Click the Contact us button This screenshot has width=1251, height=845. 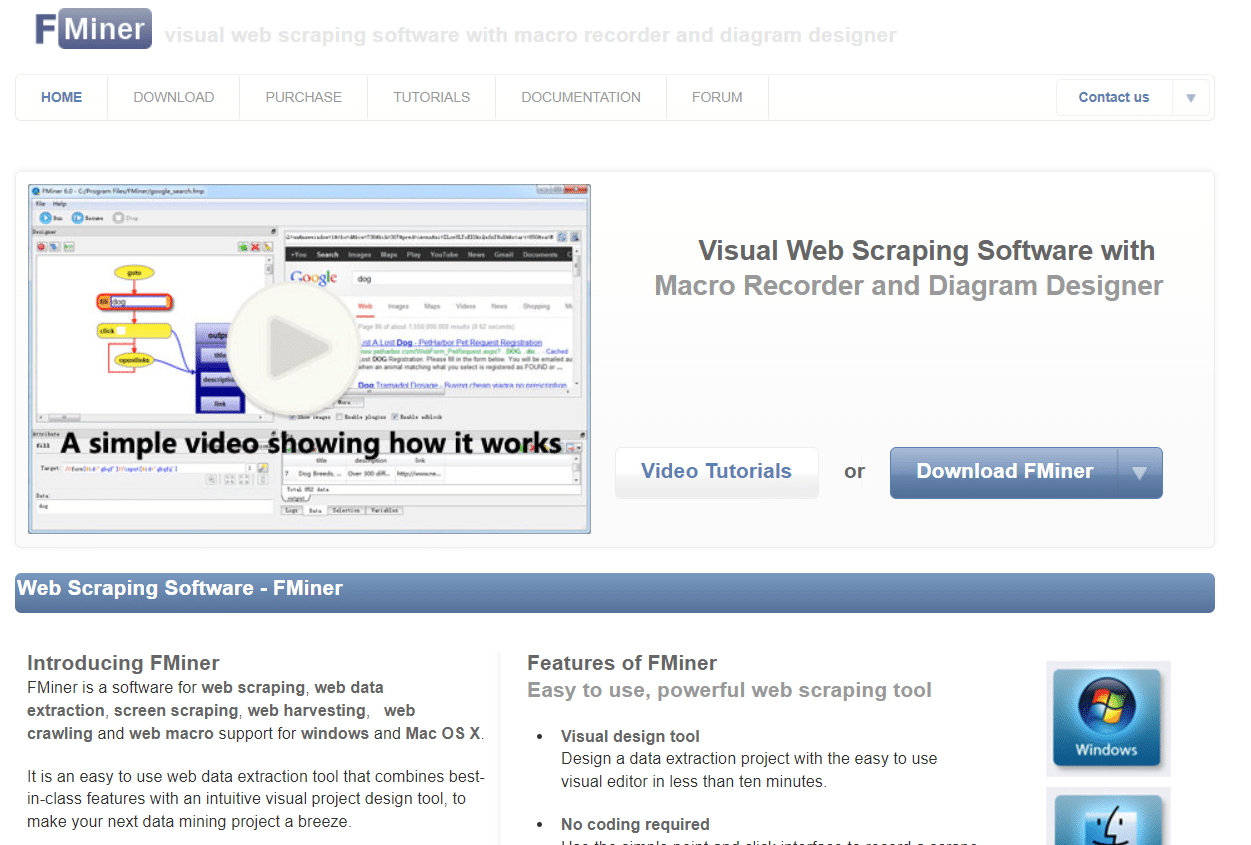(1114, 98)
